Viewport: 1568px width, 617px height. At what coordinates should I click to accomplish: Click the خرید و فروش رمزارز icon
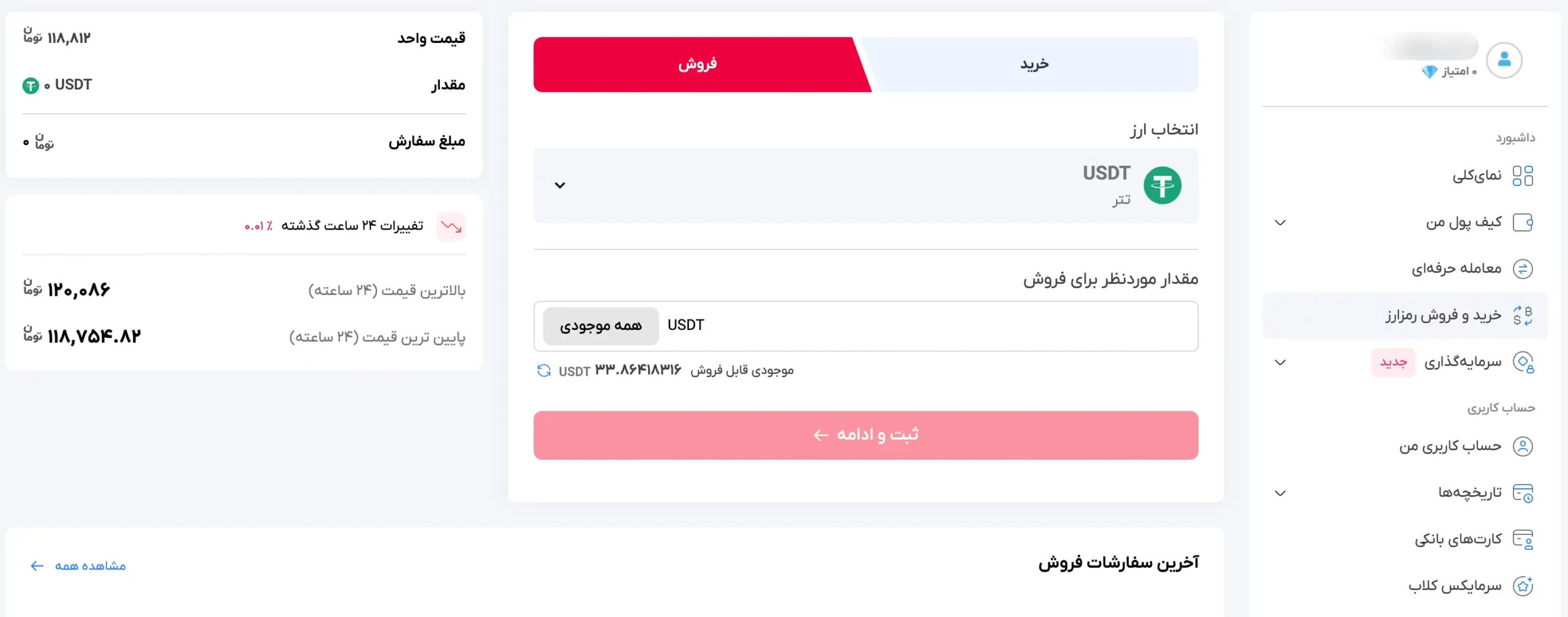click(1524, 315)
